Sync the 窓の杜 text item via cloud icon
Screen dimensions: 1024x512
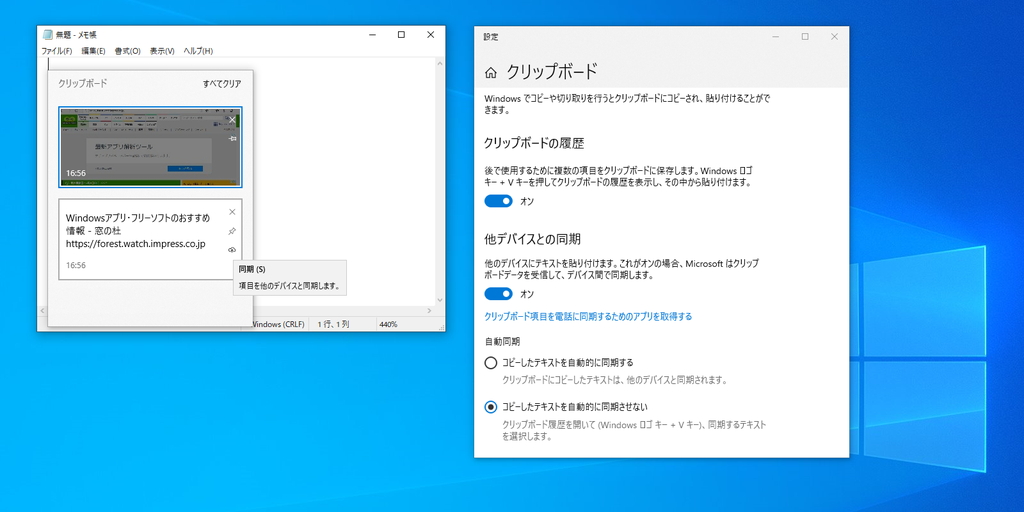pos(232,249)
